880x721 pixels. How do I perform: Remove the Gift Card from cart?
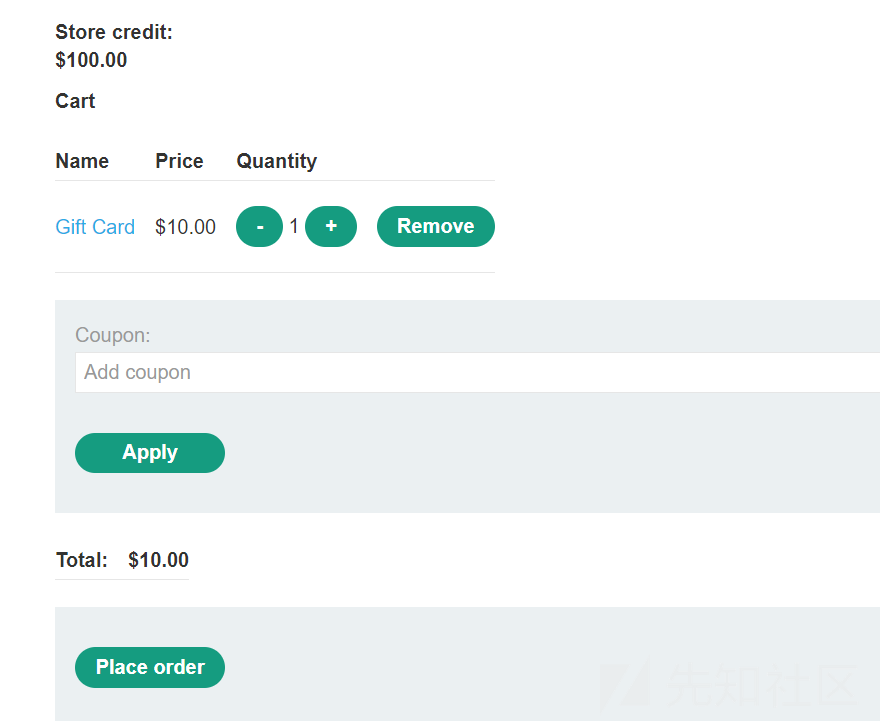(436, 227)
